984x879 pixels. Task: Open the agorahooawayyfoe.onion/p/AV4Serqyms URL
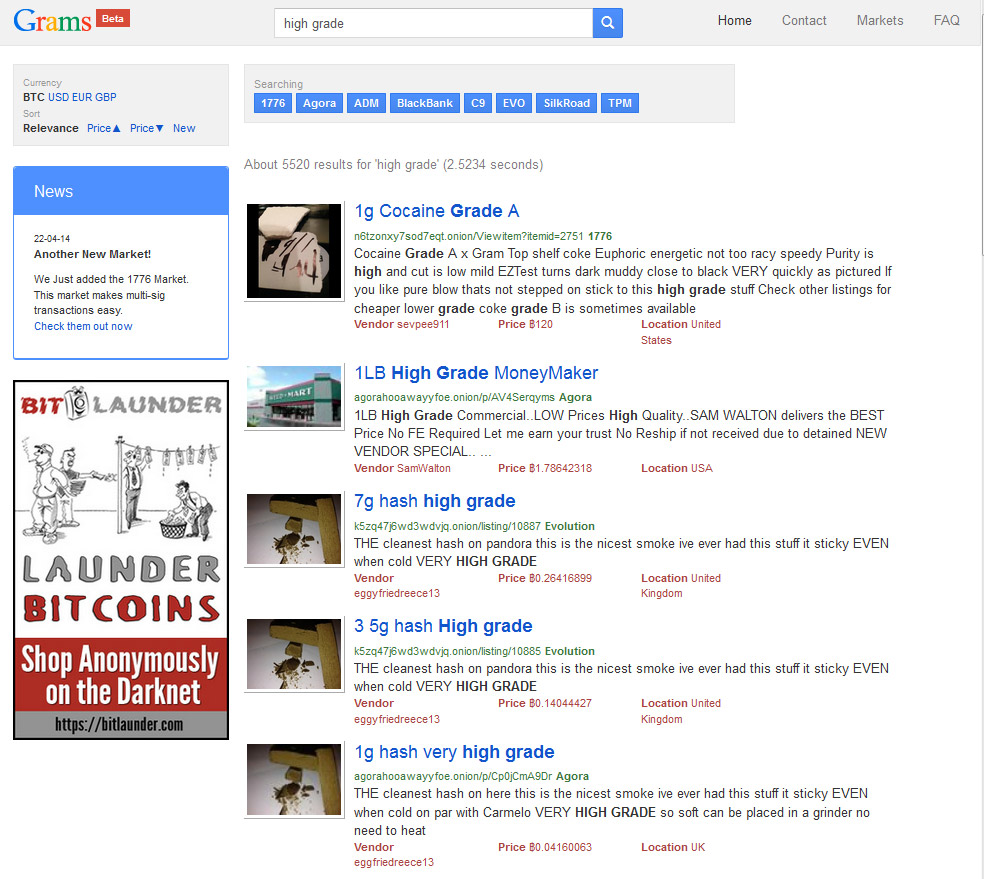click(x=454, y=397)
